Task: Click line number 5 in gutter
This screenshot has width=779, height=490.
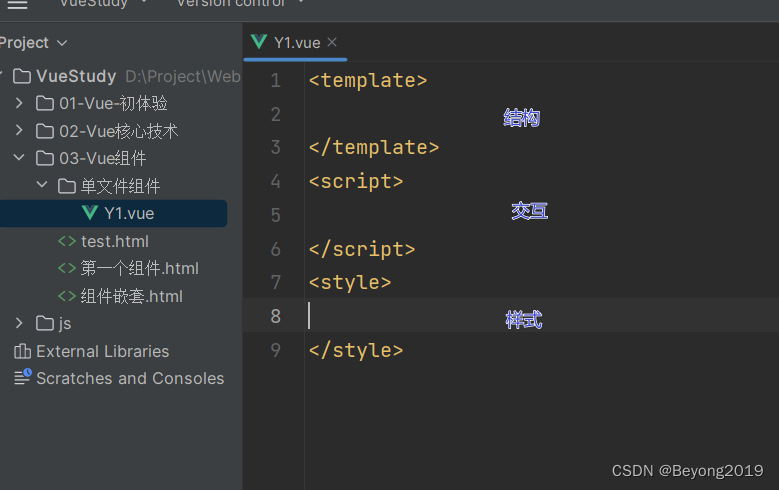Action: [x=276, y=215]
